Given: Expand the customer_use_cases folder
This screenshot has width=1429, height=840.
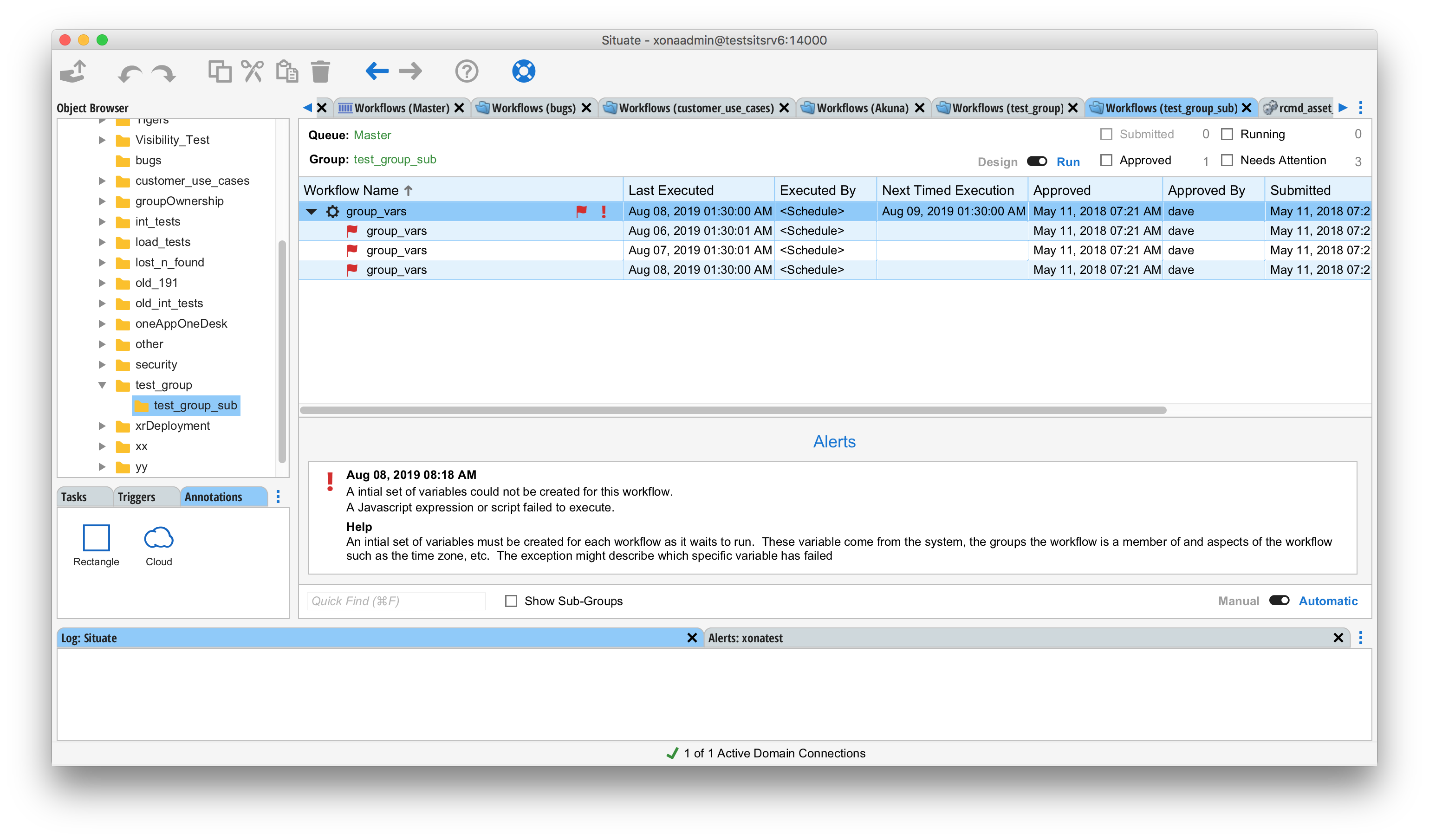Looking at the screenshot, I should click(x=103, y=181).
